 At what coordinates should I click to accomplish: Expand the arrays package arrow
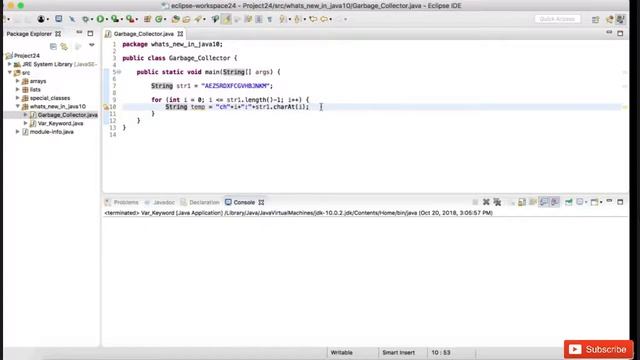coord(18,81)
